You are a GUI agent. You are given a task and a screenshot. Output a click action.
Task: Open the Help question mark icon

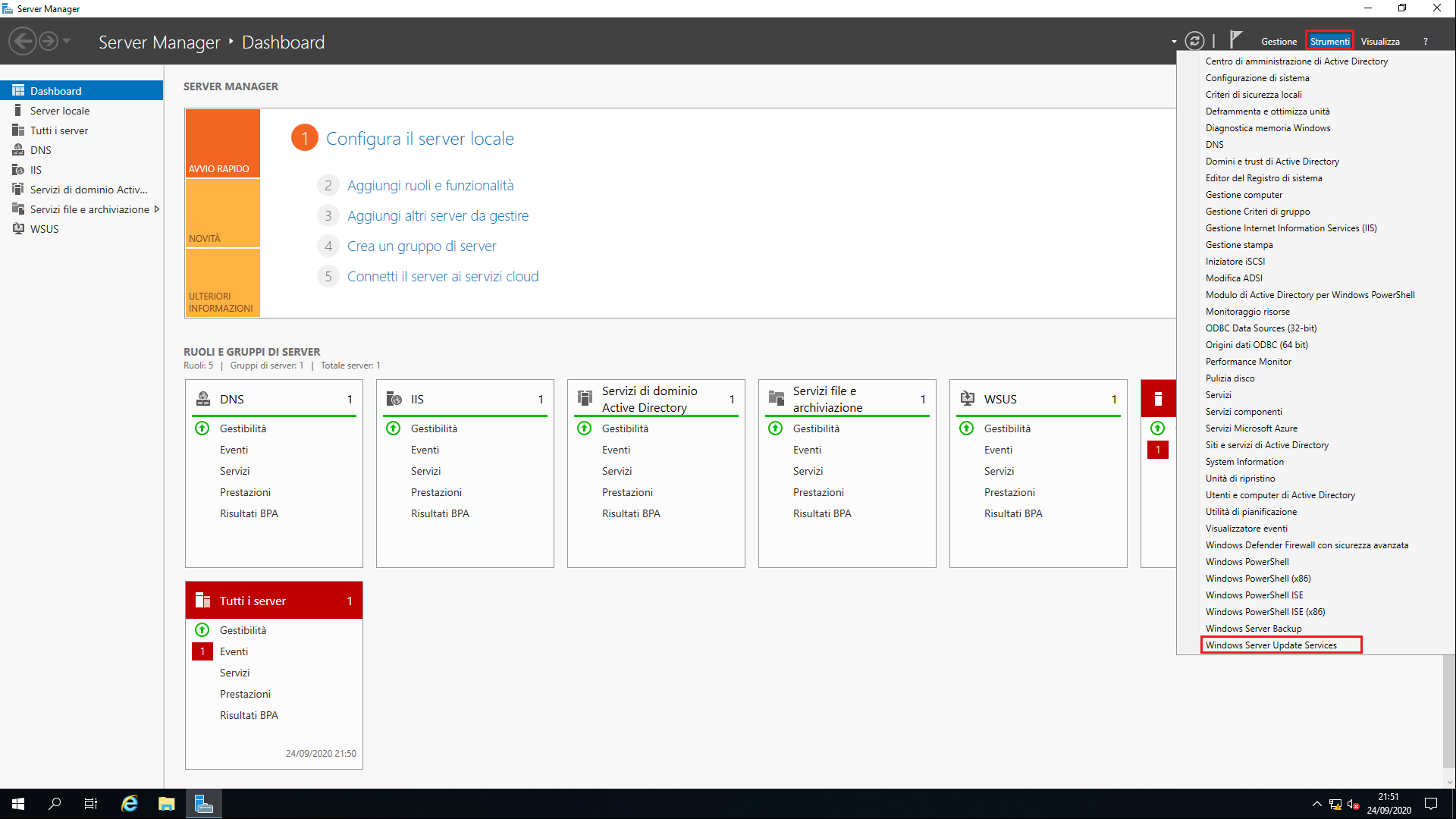click(x=1425, y=41)
